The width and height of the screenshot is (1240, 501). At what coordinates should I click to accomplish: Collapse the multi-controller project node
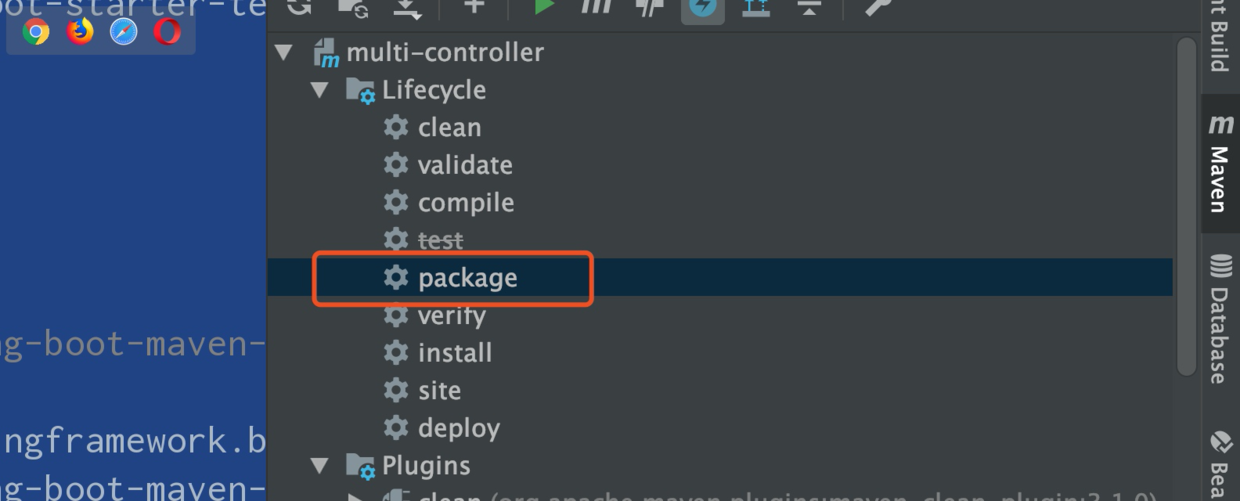pyautogui.click(x=285, y=52)
